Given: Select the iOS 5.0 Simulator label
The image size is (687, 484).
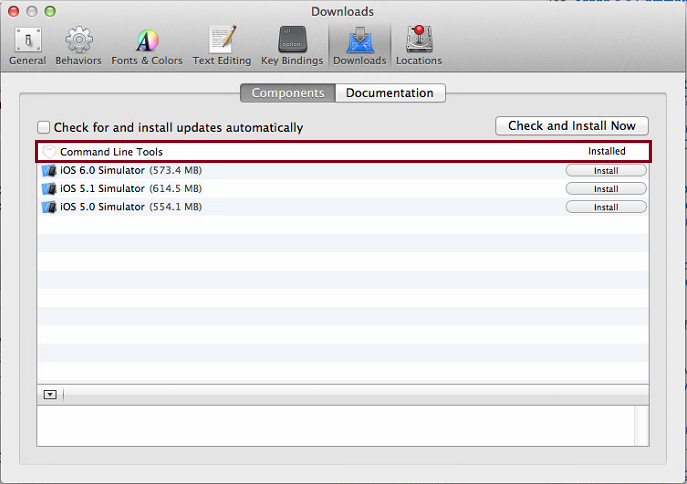Looking at the screenshot, I should 103,207.
